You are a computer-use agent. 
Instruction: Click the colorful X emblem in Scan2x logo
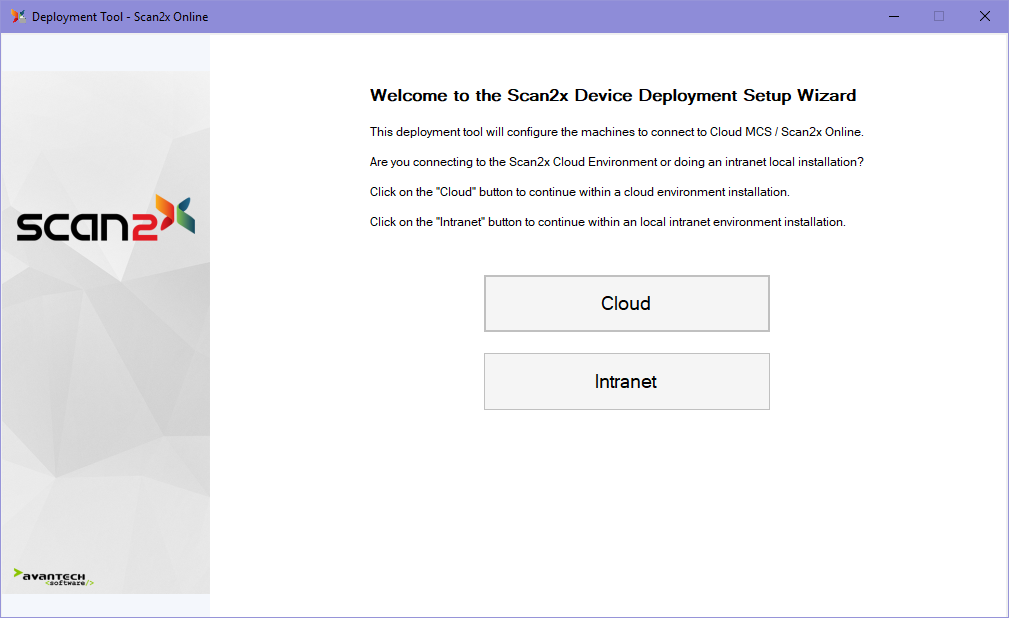click(x=174, y=216)
